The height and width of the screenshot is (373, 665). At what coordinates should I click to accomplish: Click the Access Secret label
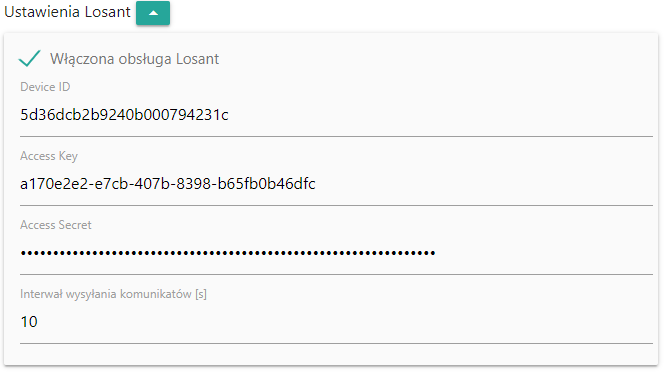click(56, 225)
